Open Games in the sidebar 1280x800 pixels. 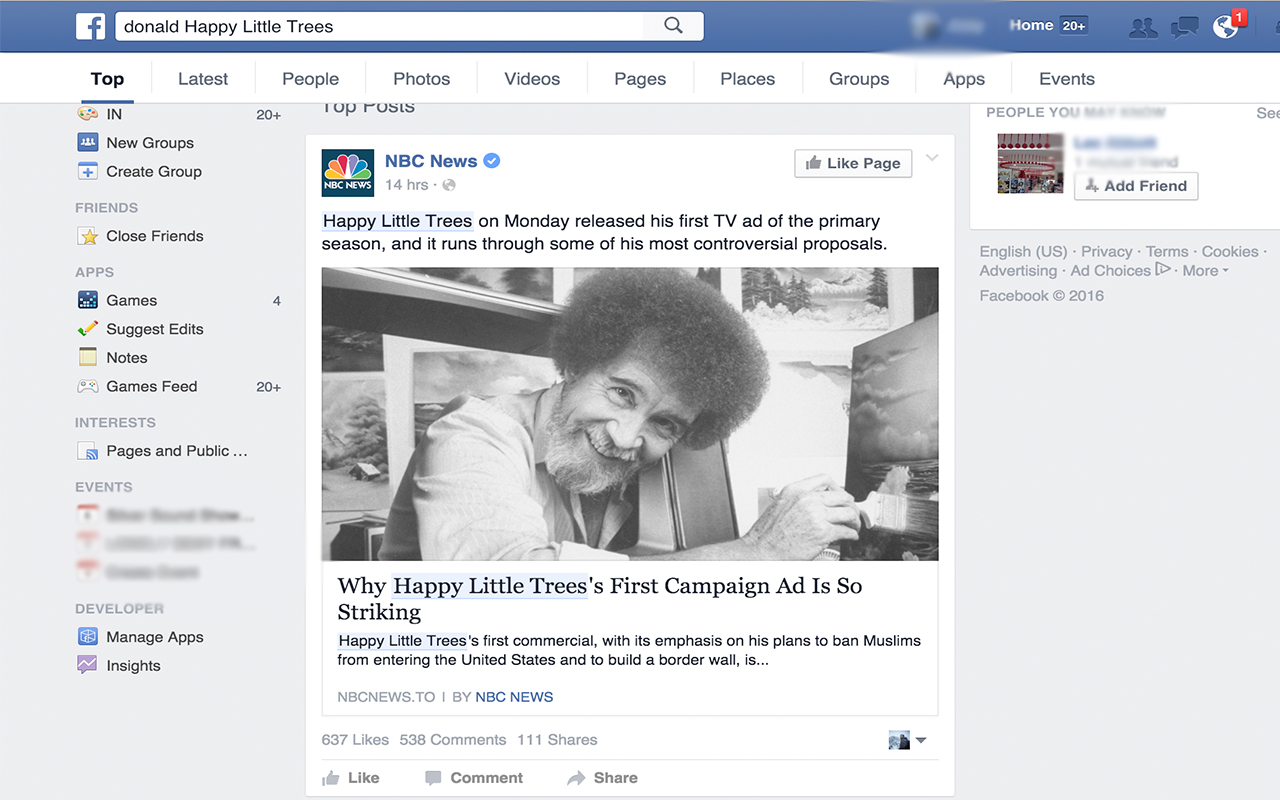coord(131,300)
